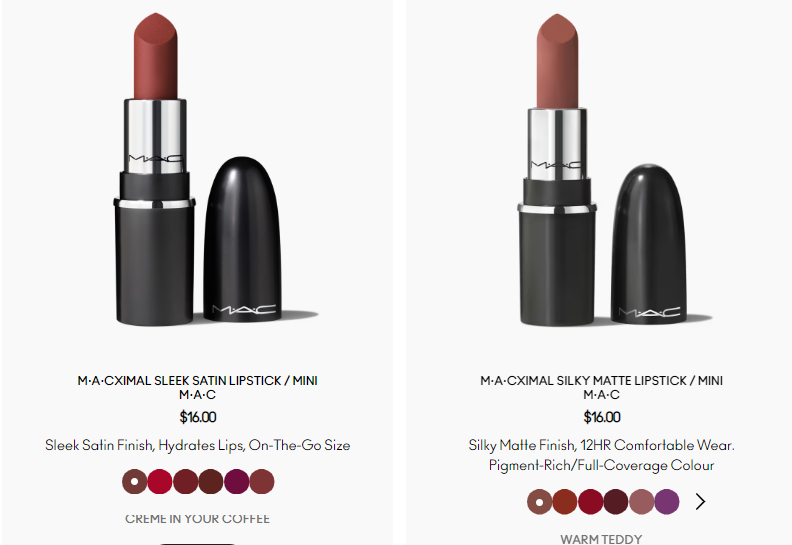
Task: Choose last reddish-brown swatch for Sleek Satin
Action: pos(262,481)
